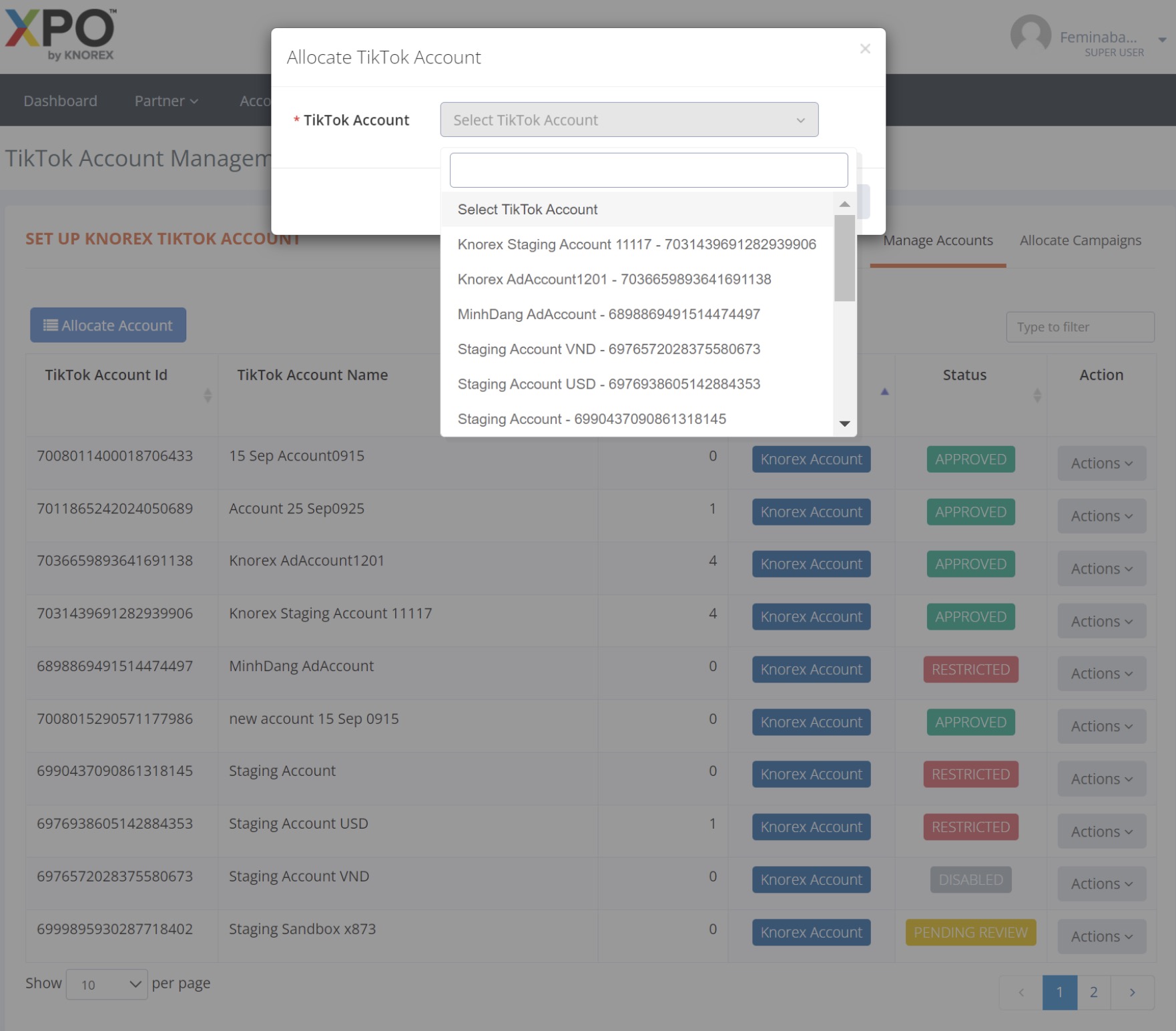
Task: Click the Allocate Account button
Action: [108, 325]
